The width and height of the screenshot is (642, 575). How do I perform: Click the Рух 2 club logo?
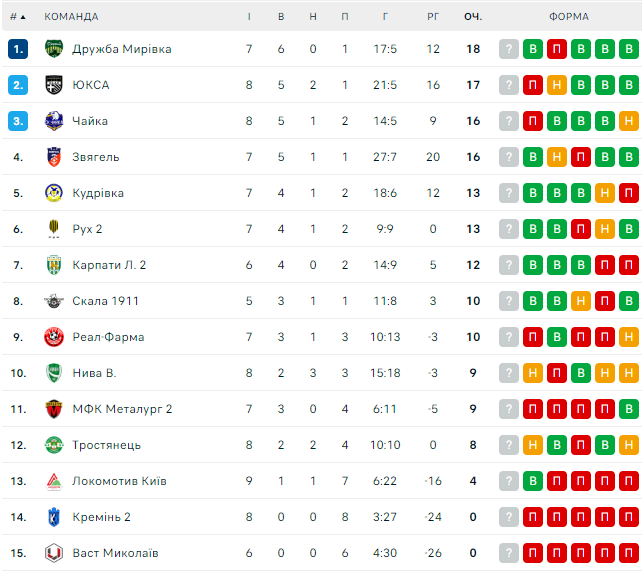(54, 229)
